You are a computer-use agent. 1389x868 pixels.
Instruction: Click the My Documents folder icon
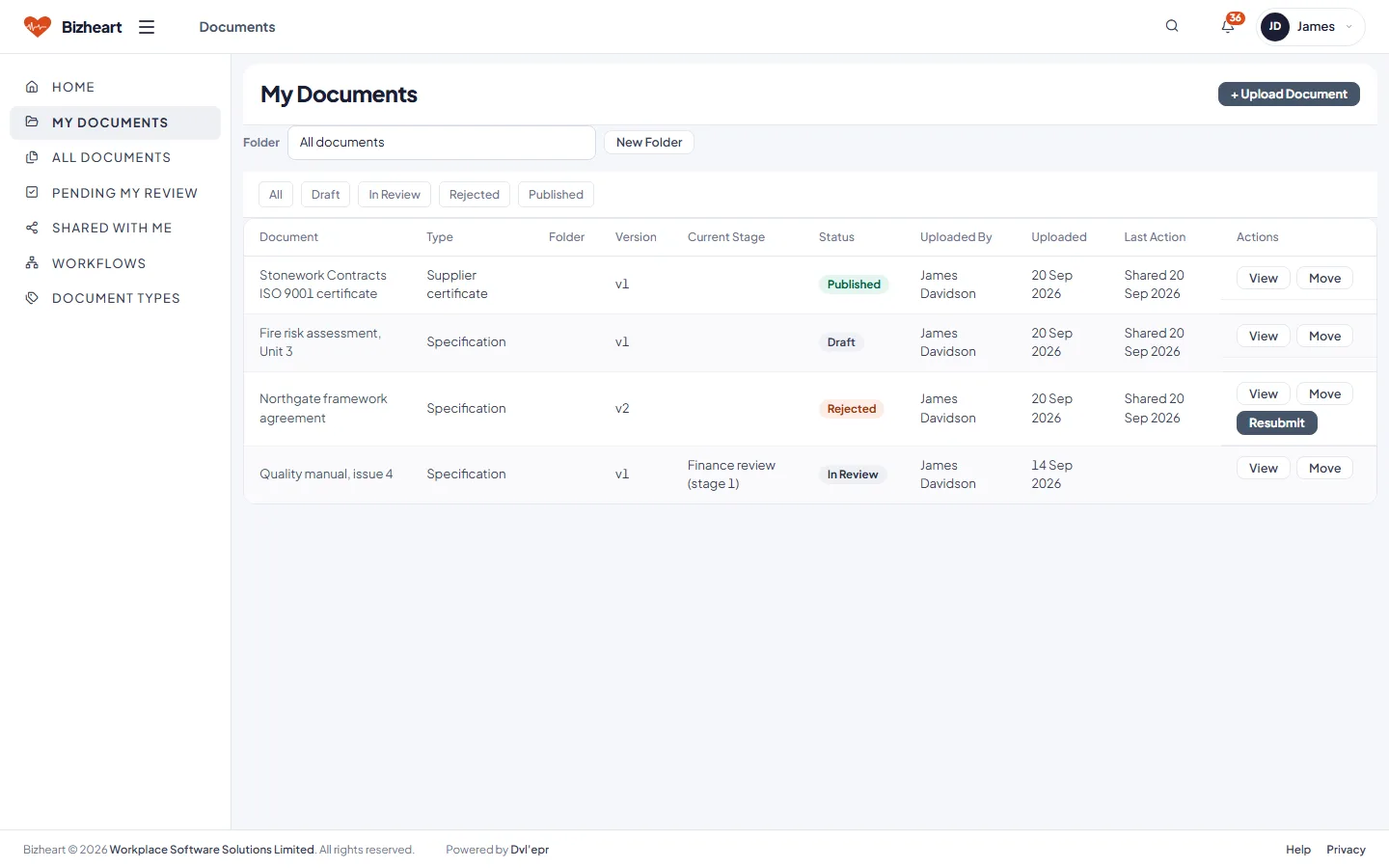coord(32,122)
